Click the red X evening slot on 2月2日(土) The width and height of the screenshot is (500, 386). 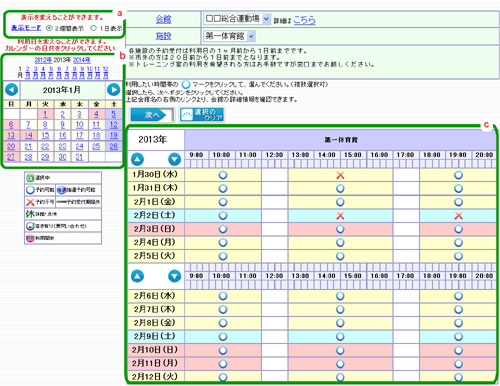point(459,216)
